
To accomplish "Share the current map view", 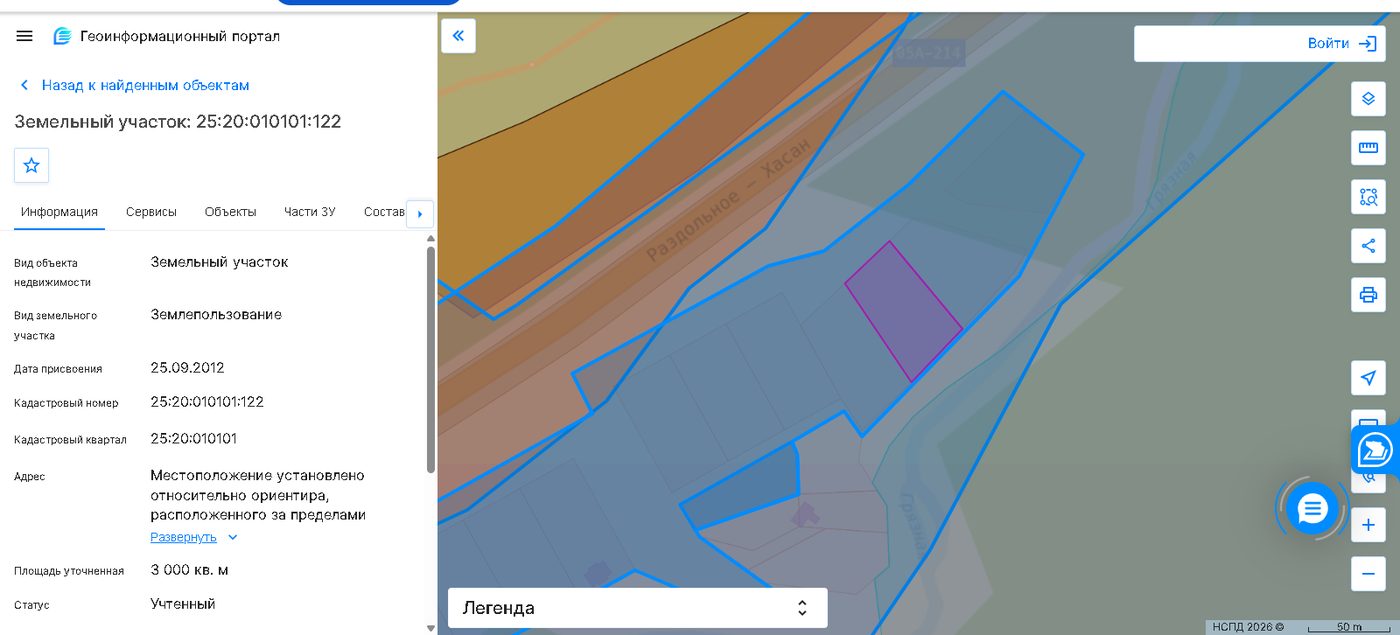I will tap(1368, 246).
